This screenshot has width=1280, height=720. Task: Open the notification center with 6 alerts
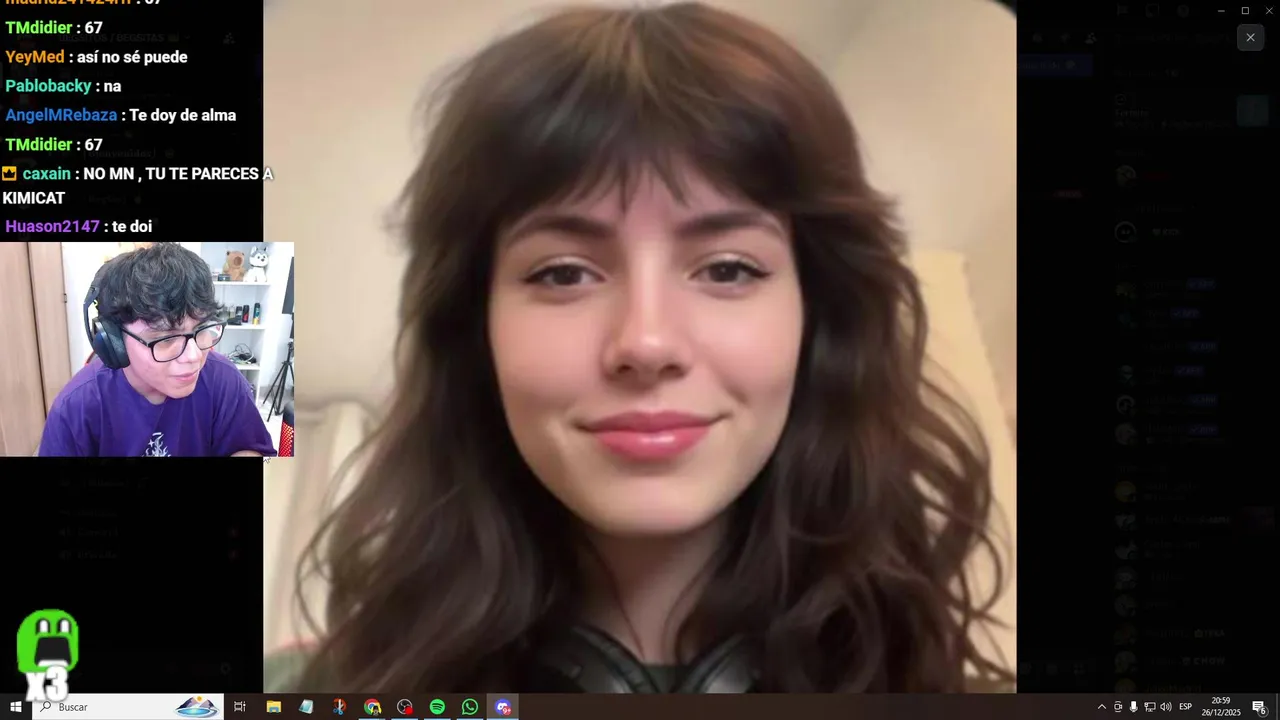1260,707
